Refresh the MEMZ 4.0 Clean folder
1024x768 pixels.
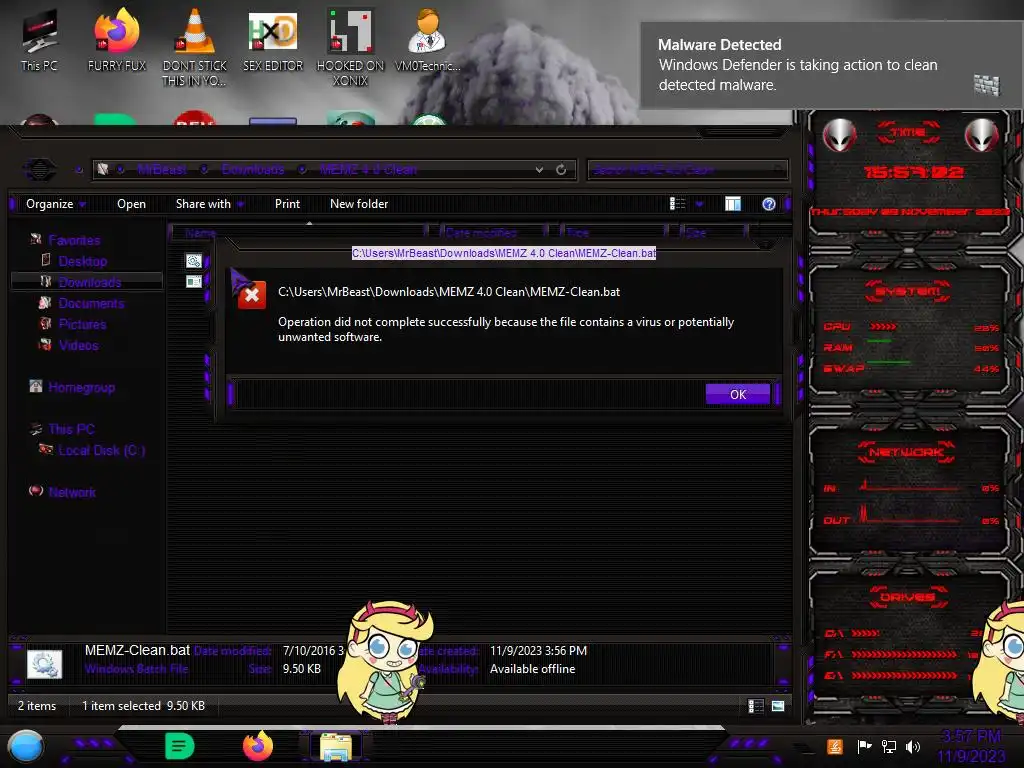(561, 170)
